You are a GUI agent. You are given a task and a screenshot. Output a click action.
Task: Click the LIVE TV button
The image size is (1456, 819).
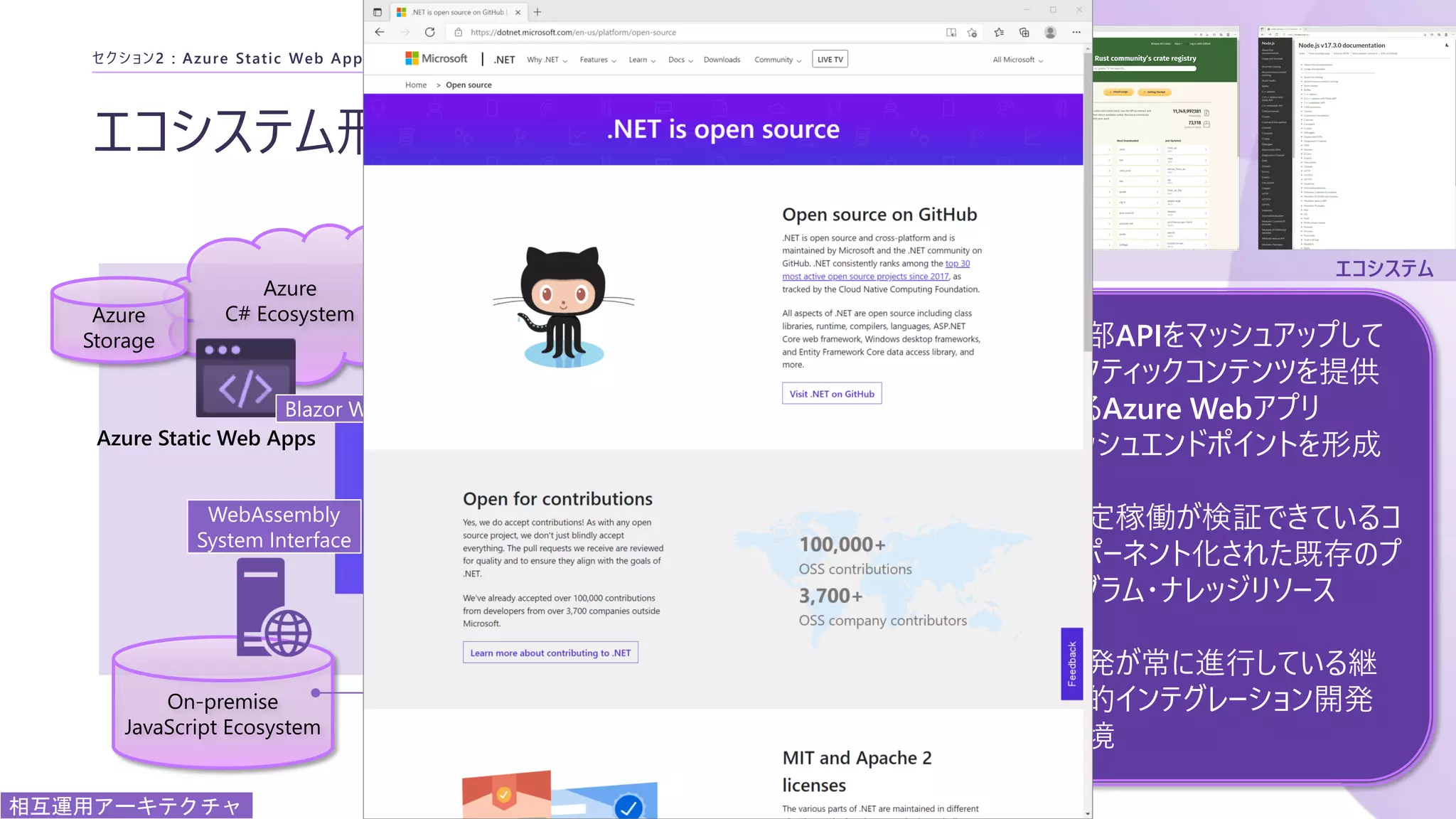click(x=830, y=60)
